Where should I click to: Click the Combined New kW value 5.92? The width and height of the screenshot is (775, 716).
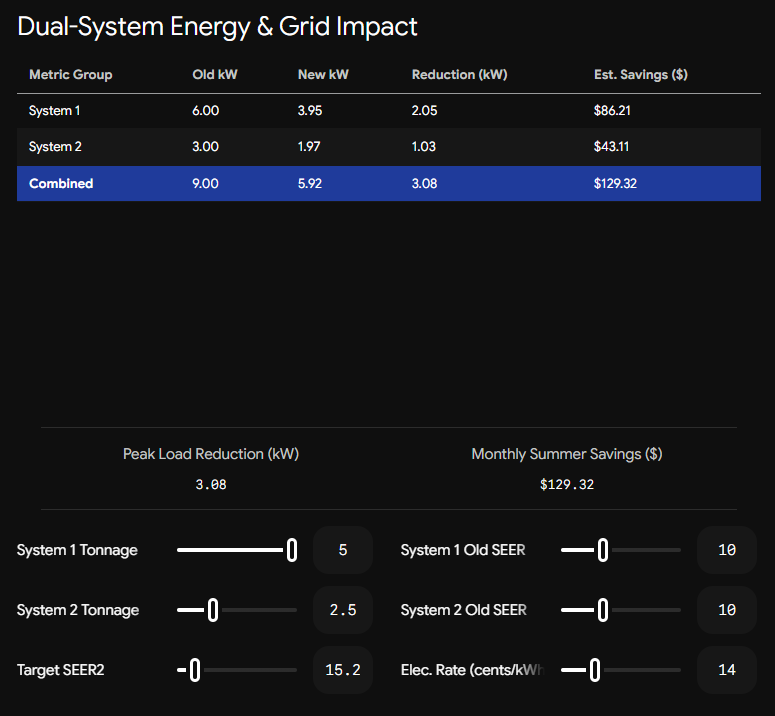coord(310,184)
